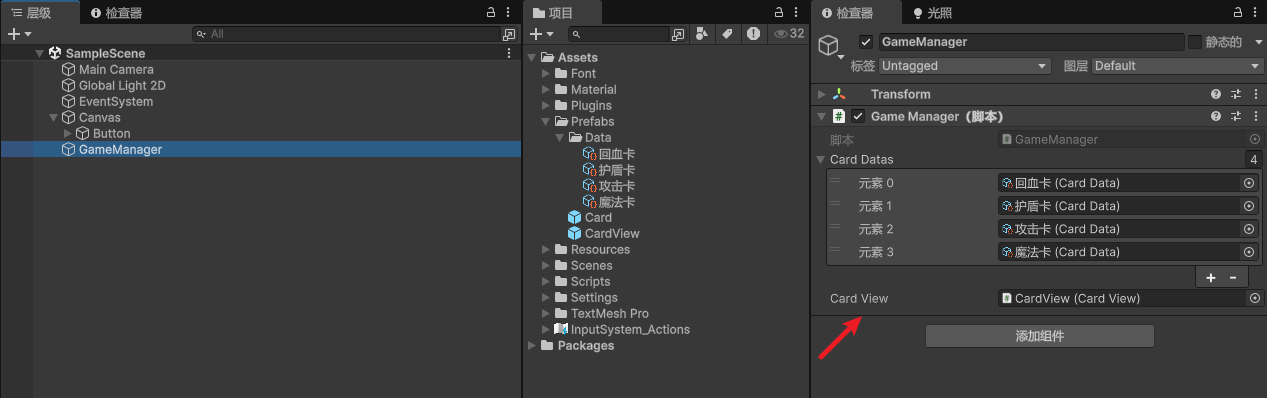Open object picker for Card View field
This screenshot has height=398, width=1267.
1255,298
